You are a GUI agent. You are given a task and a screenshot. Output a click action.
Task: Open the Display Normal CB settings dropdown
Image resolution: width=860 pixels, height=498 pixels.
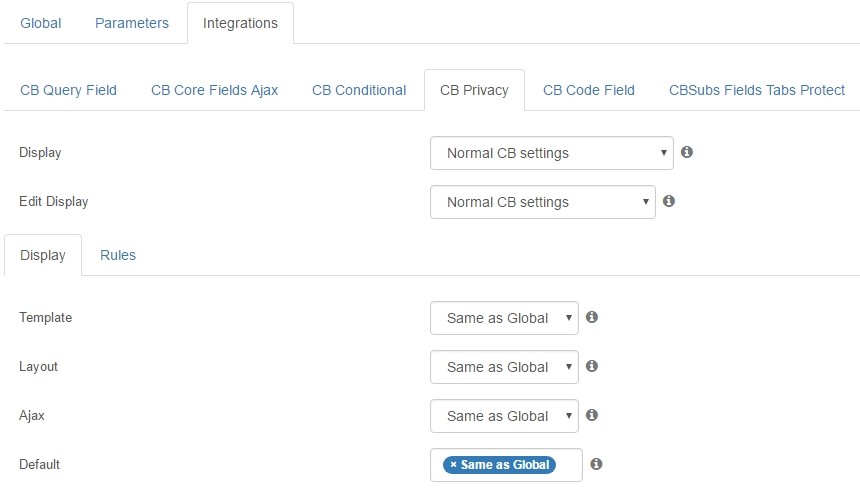click(552, 153)
